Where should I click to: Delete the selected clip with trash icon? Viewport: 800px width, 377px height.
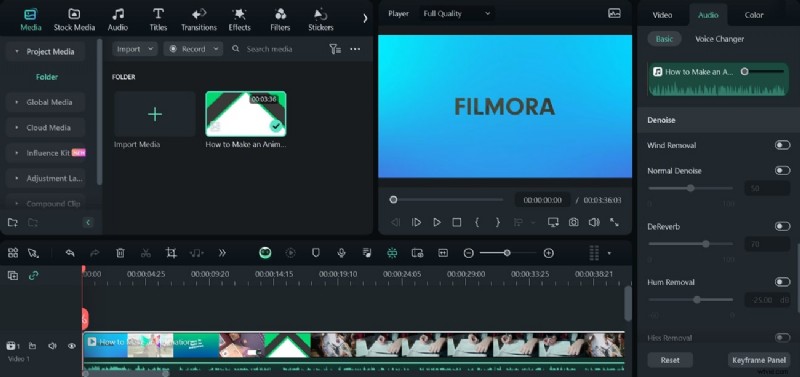(x=120, y=253)
